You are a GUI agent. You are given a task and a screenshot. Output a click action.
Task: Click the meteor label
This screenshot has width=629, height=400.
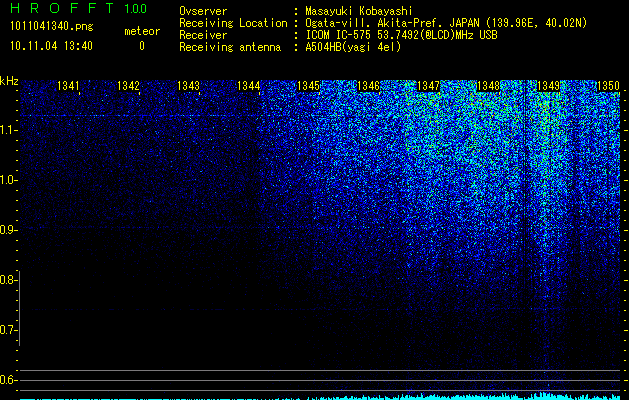click(x=142, y=31)
